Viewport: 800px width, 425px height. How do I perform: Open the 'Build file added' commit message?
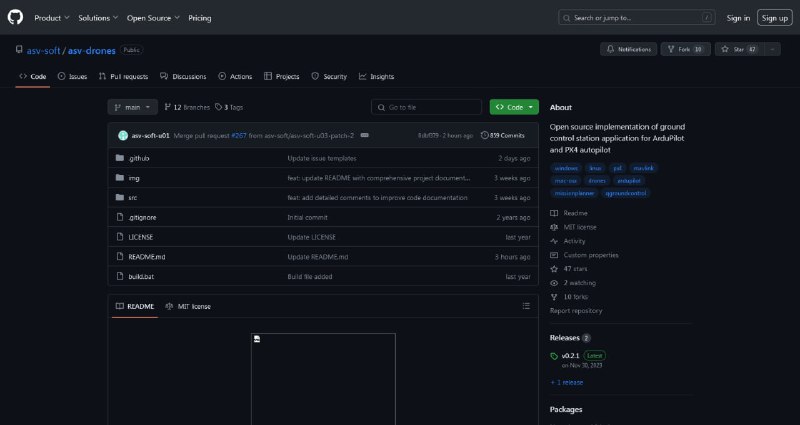[310, 277]
